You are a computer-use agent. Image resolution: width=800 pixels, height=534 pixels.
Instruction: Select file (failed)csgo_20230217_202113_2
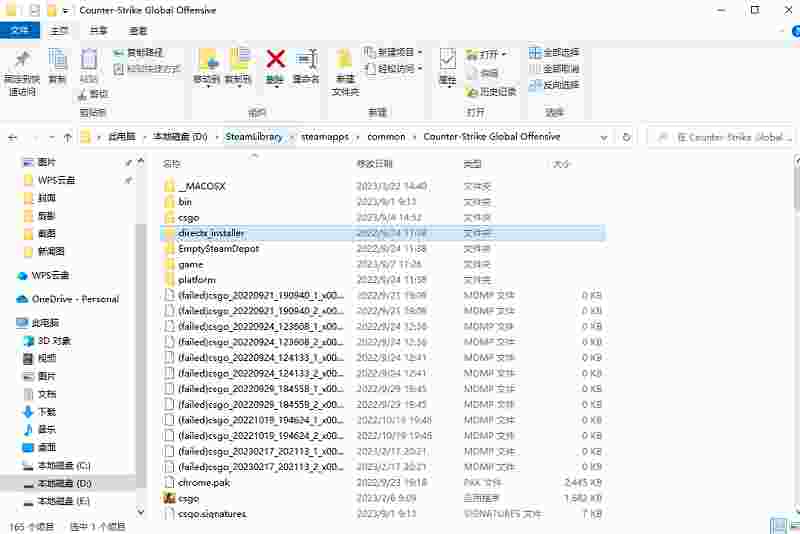coord(261,467)
